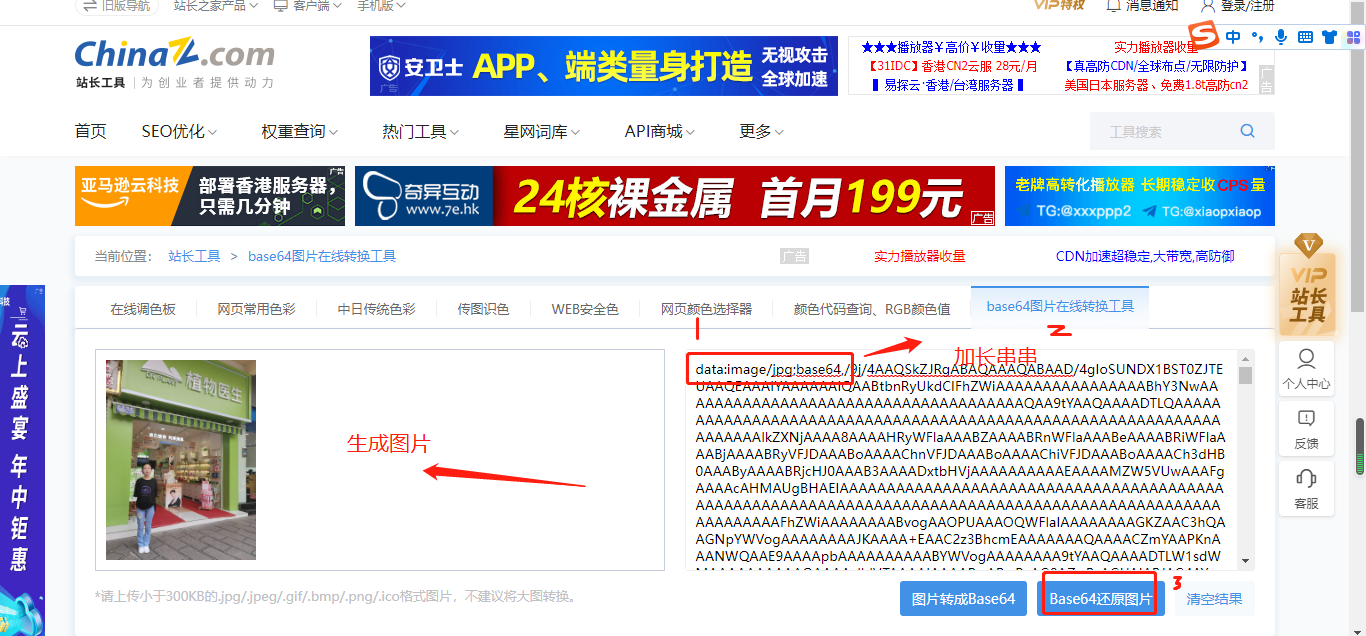Viewport: 1366px width, 636px height.
Task: Click the Base64还原图片 button
Action: [x=1101, y=599]
